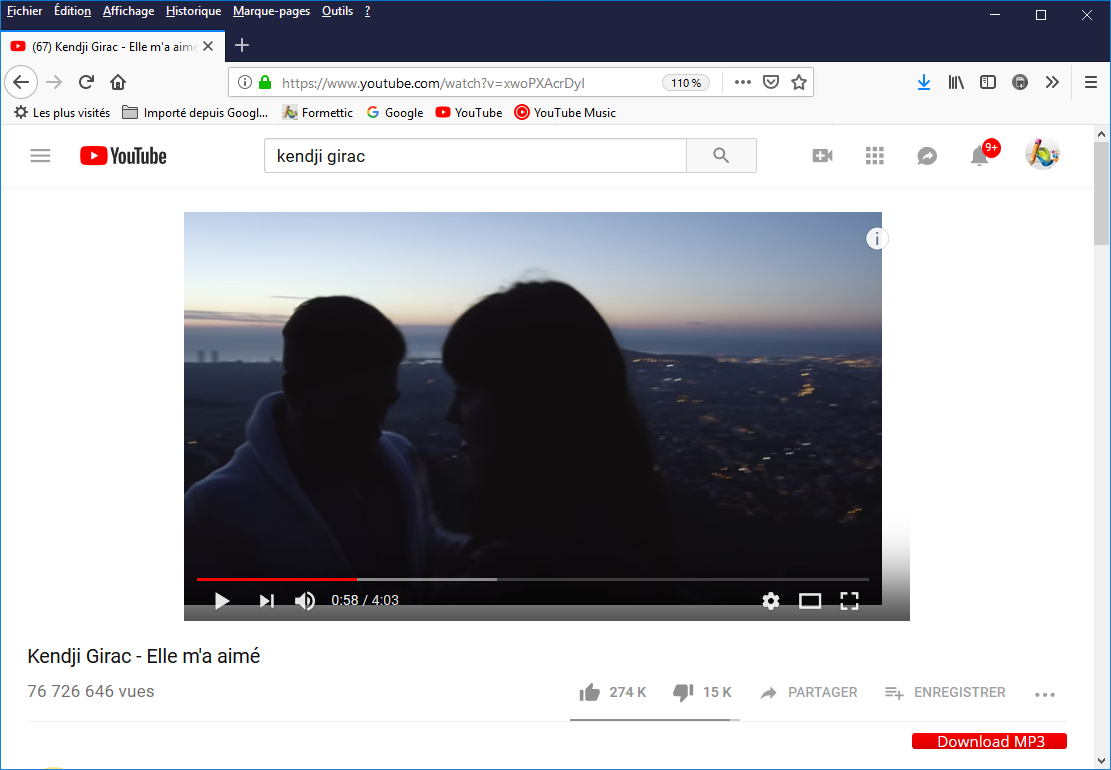Image resolution: width=1111 pixels, height=770 pixels.
Task: Click the page vertical scrollbar thumb
Action: click(1101, 194)
